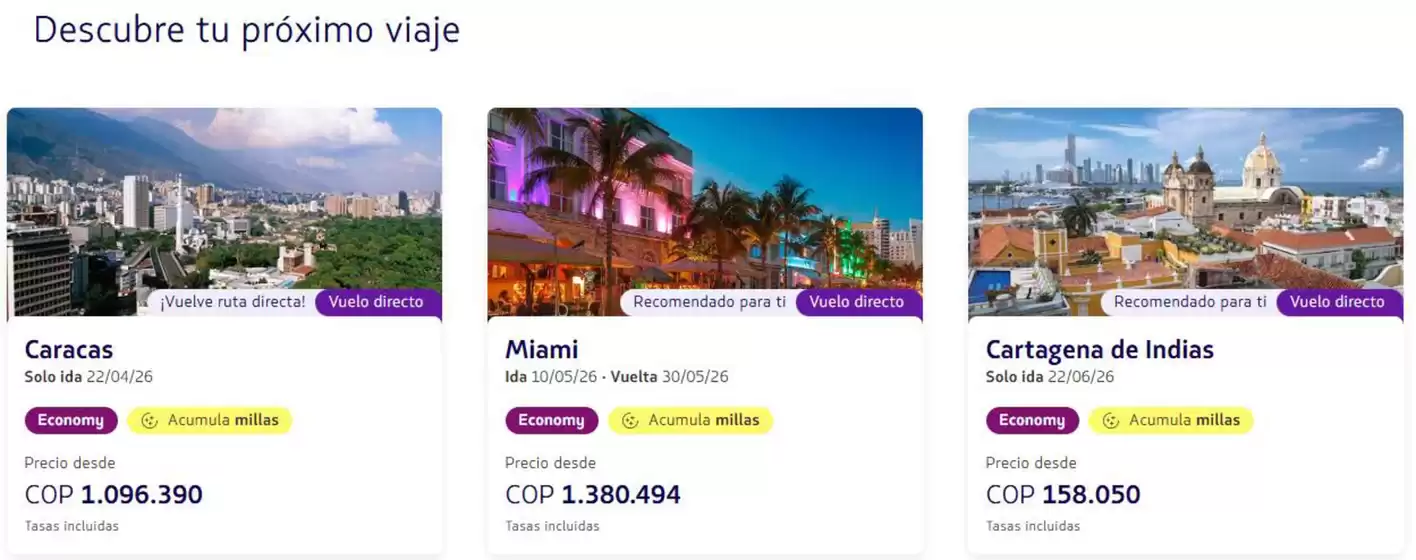
Task: Select the Miami destination title
Action: pyautogui.click(x=542, y=349)
